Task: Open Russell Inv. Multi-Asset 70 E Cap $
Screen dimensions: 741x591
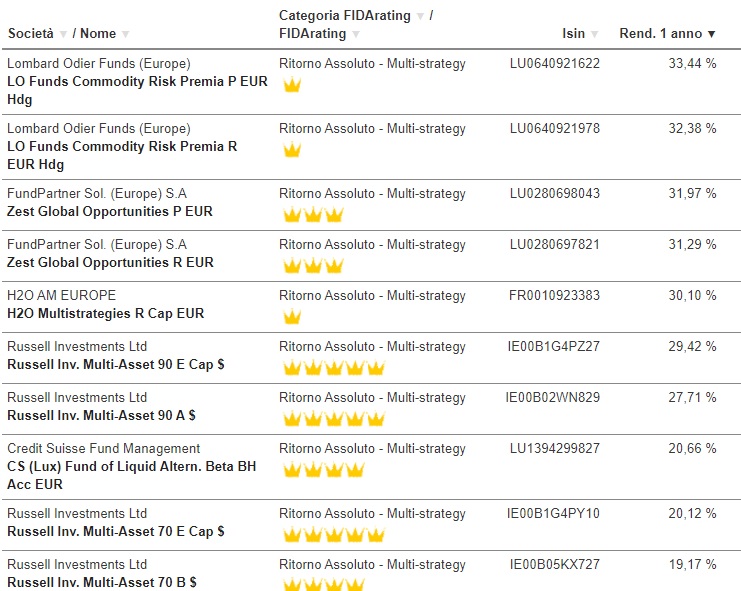Action: 115,531
